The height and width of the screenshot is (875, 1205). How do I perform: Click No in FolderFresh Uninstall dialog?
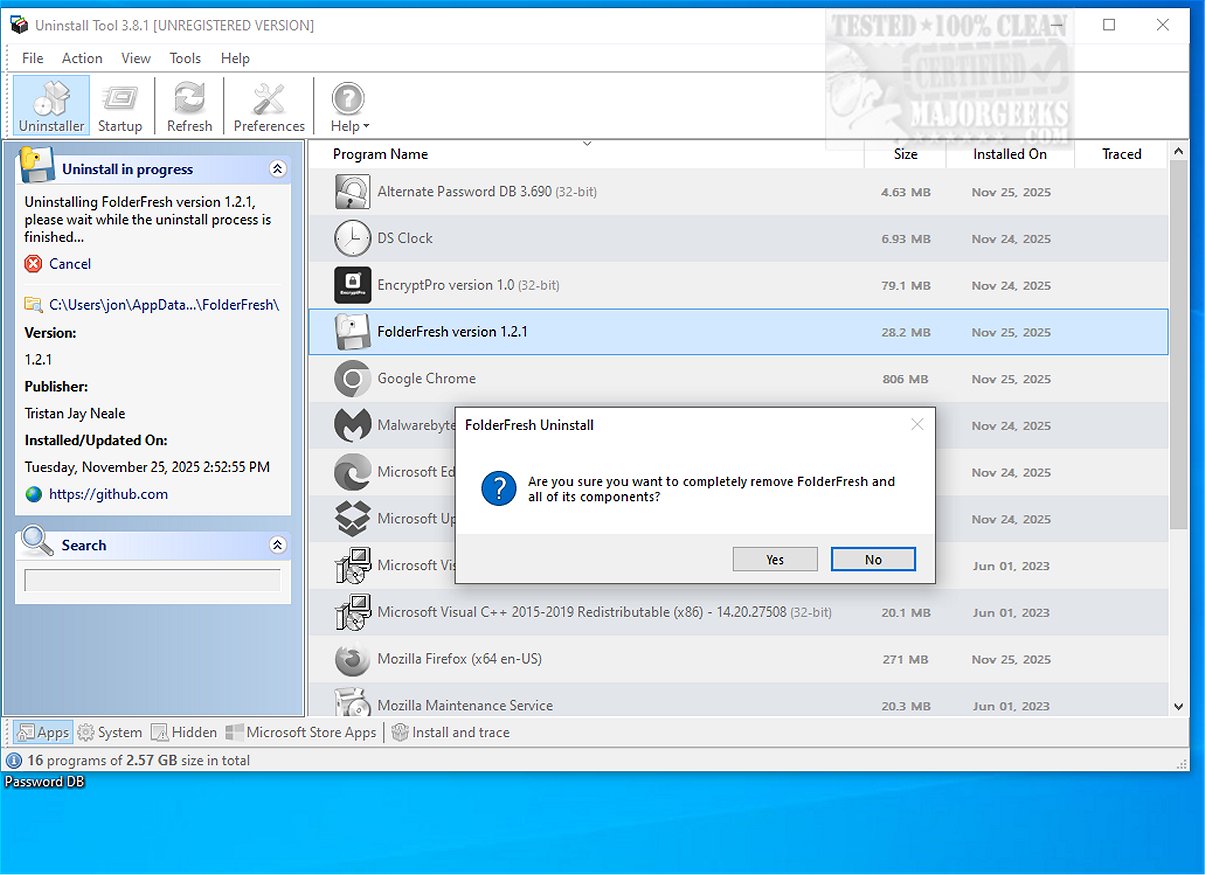click(x=873, y=559)
